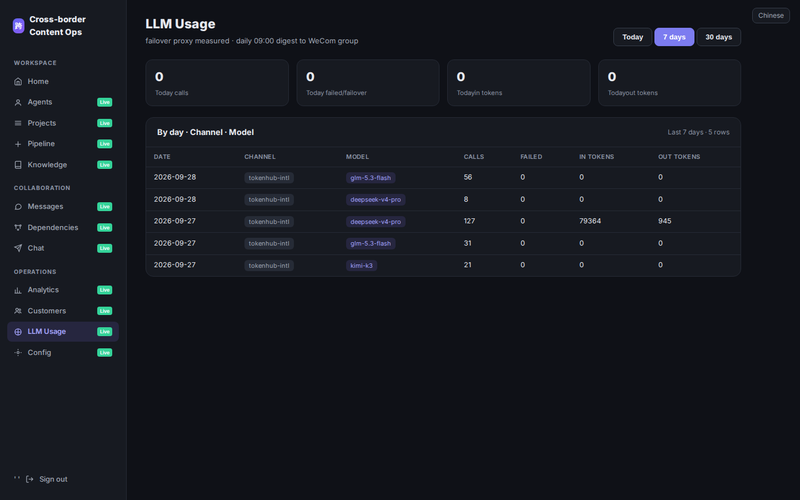Click the Live badge next to Config
This screenshot has height=500, width=800.
[105, 353]
